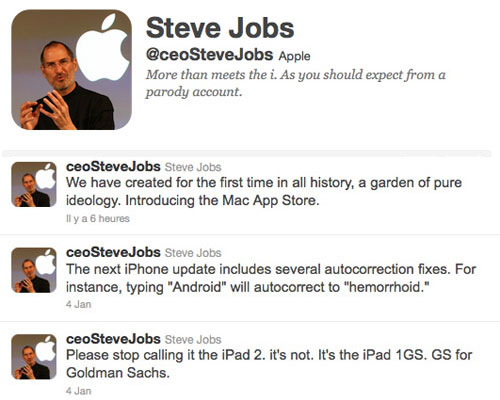The width and height of the screenshot is (500, 400).
Task: Open ceoSteveJobs username on first tweet
Action: [113, 166]
